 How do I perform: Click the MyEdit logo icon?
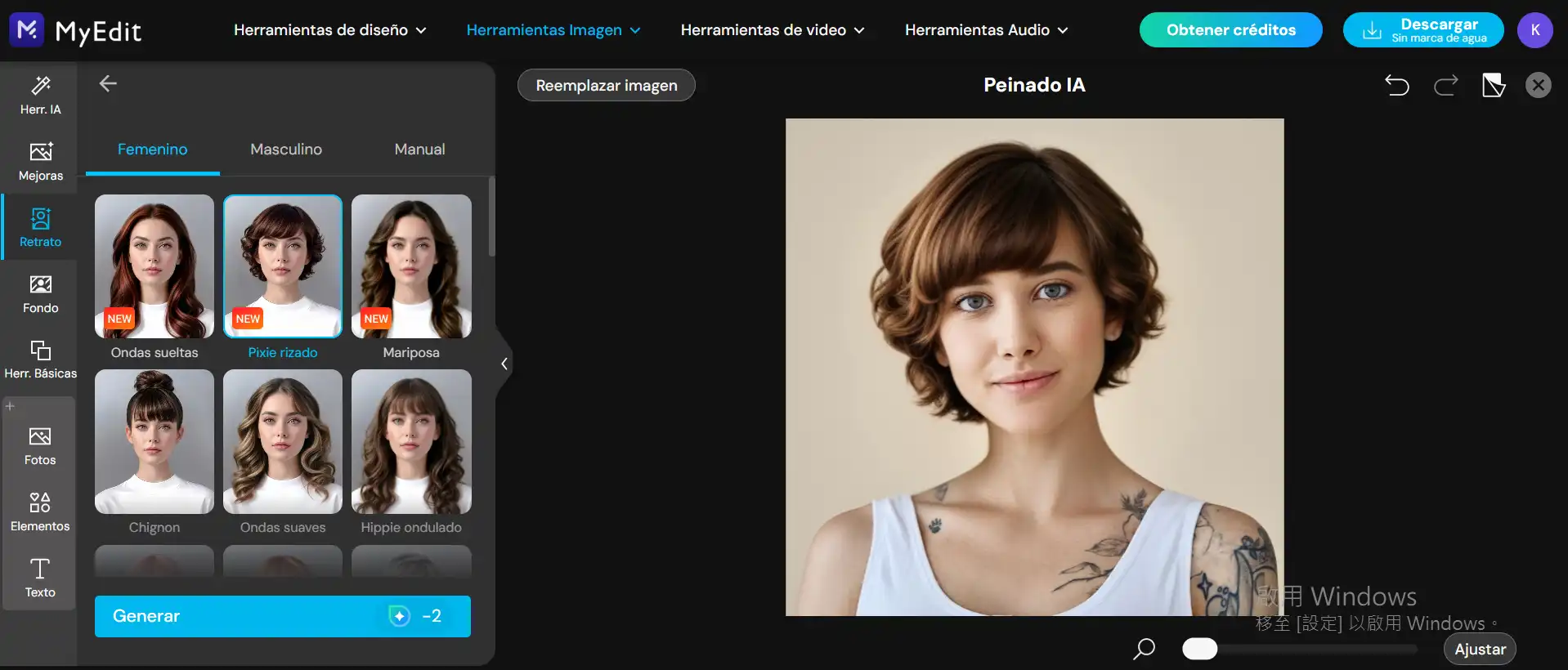tap(26, 29)
